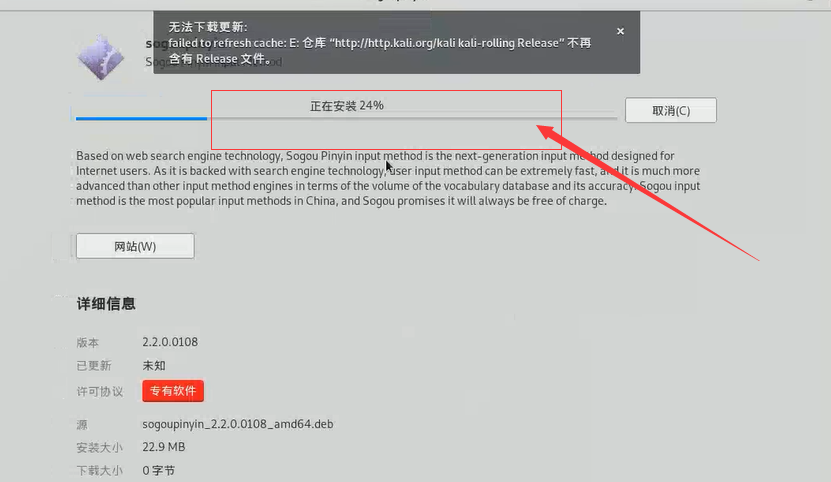Click the 安装大小 label

coord(99,448)
